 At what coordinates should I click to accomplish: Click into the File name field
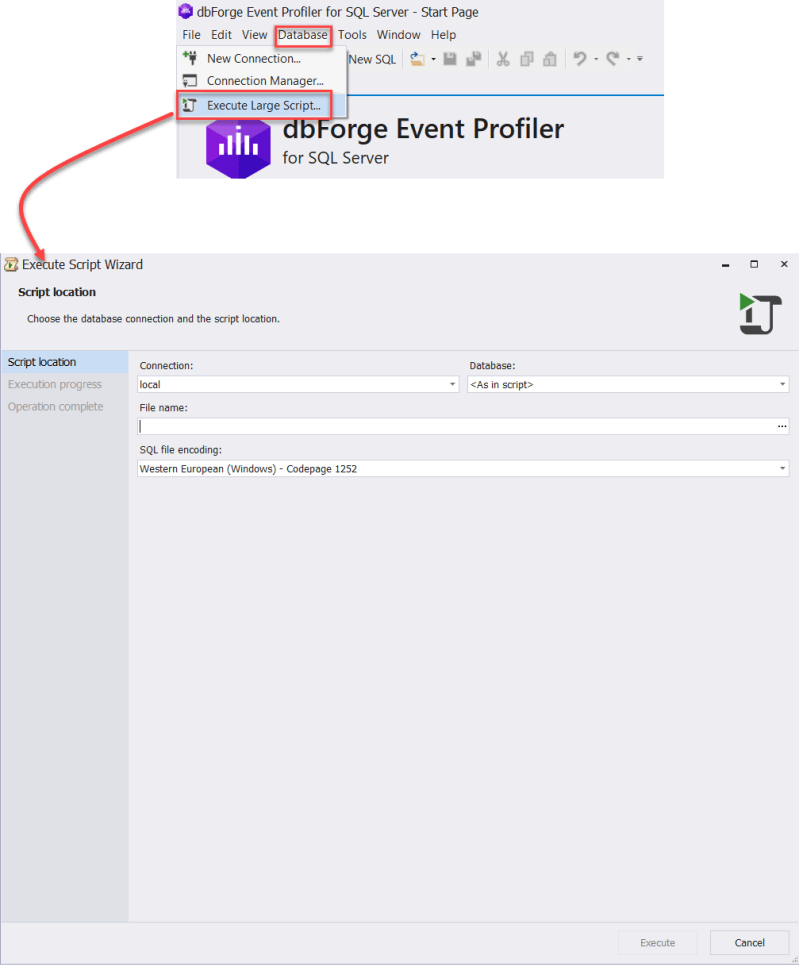456,426
